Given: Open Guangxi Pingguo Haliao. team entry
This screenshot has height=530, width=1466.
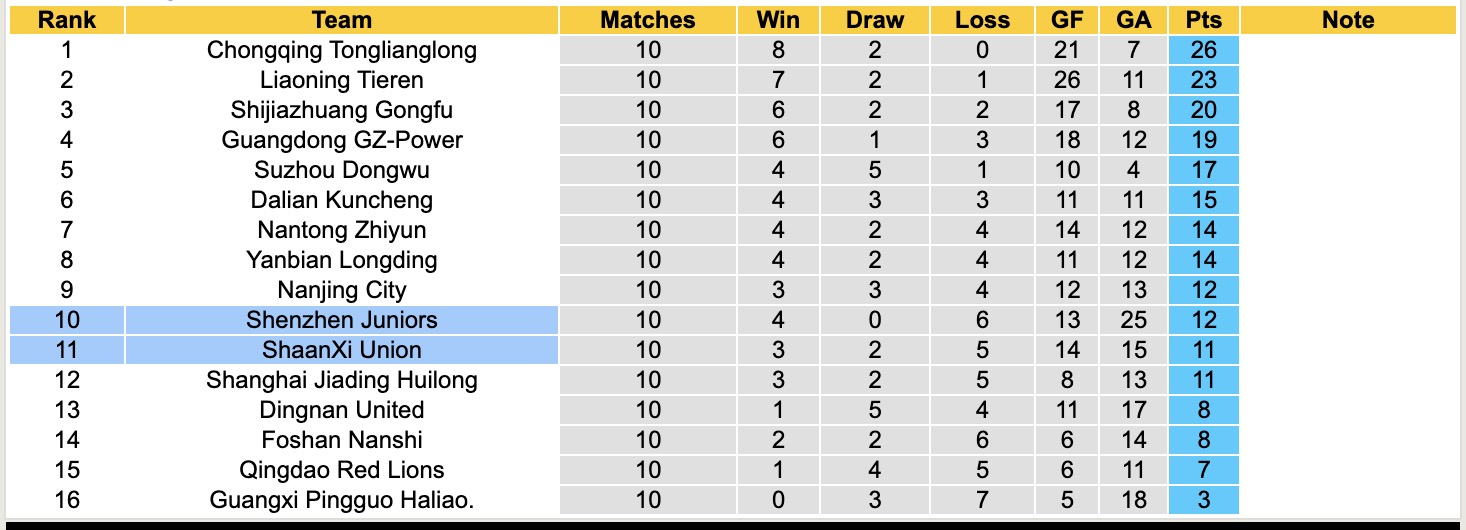Looking at the screenshot, I should pos(342,500).
